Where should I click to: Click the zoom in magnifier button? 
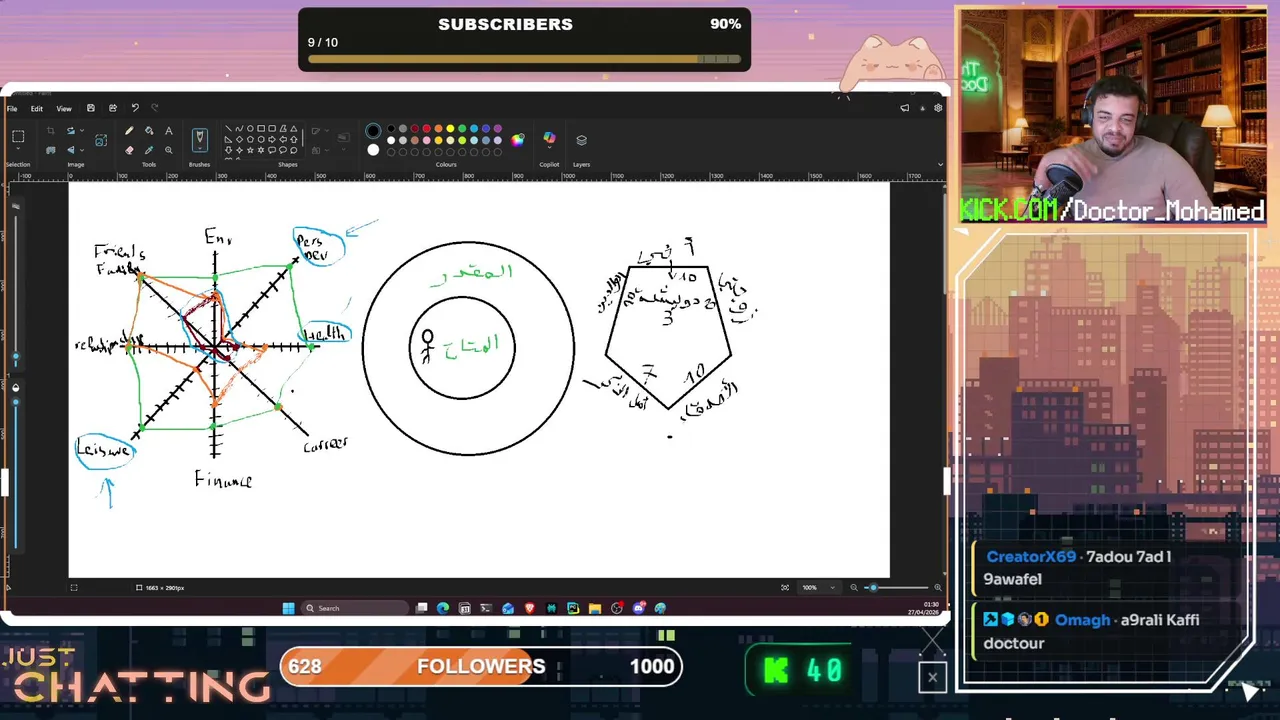[938, 587]
